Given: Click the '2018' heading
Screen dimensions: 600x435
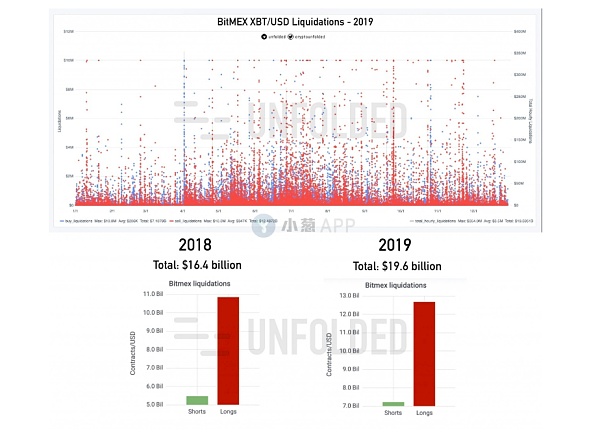Looking at the screenshot, I should (x=195, y=245).
